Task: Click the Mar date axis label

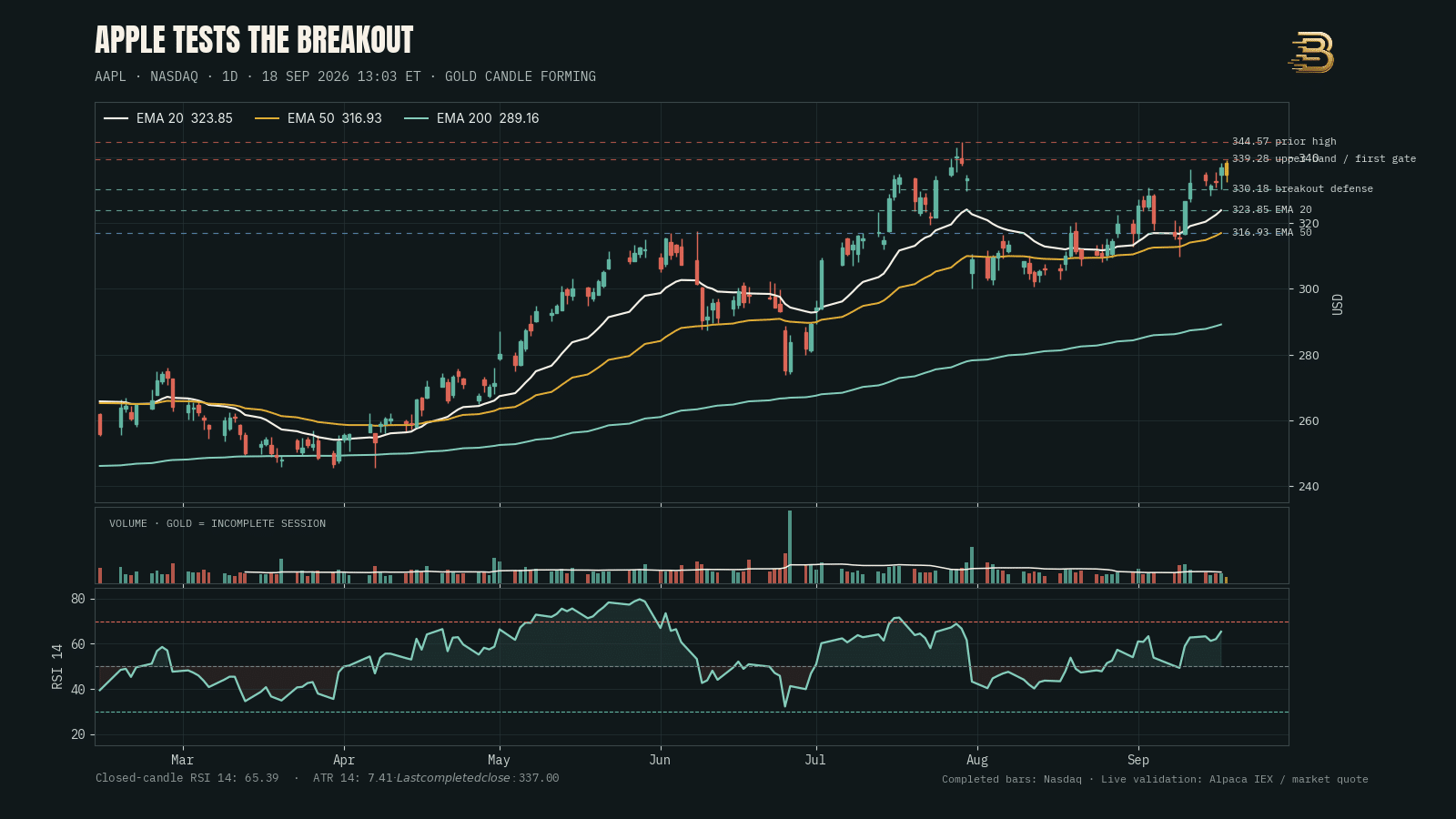Action: coord(182,760)
